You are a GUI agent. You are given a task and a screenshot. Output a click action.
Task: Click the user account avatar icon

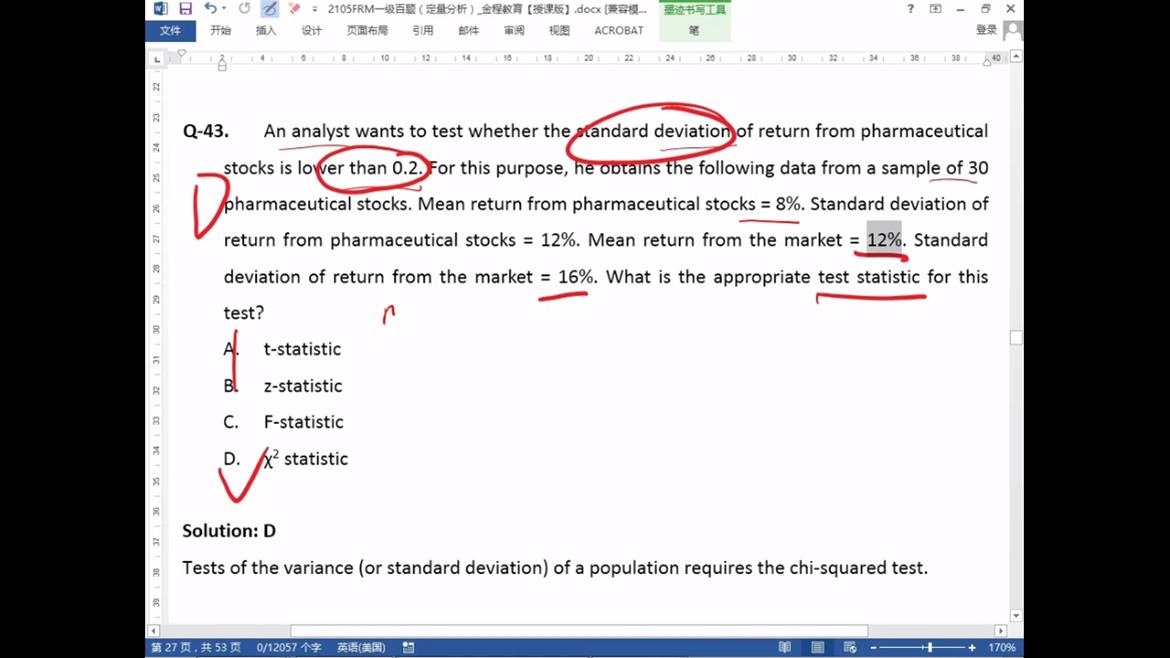(1013, 31)
